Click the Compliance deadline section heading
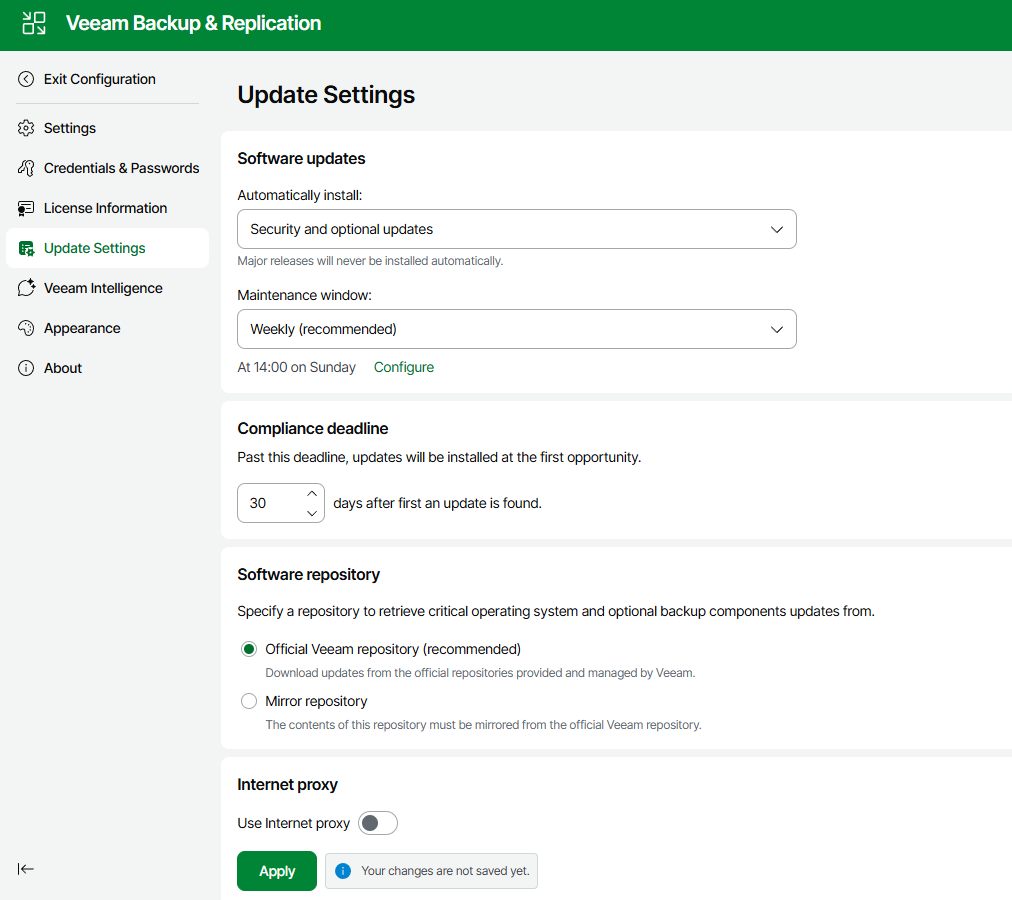Image resolution: width=1012 pixels, height=900 pixels. 313,428
